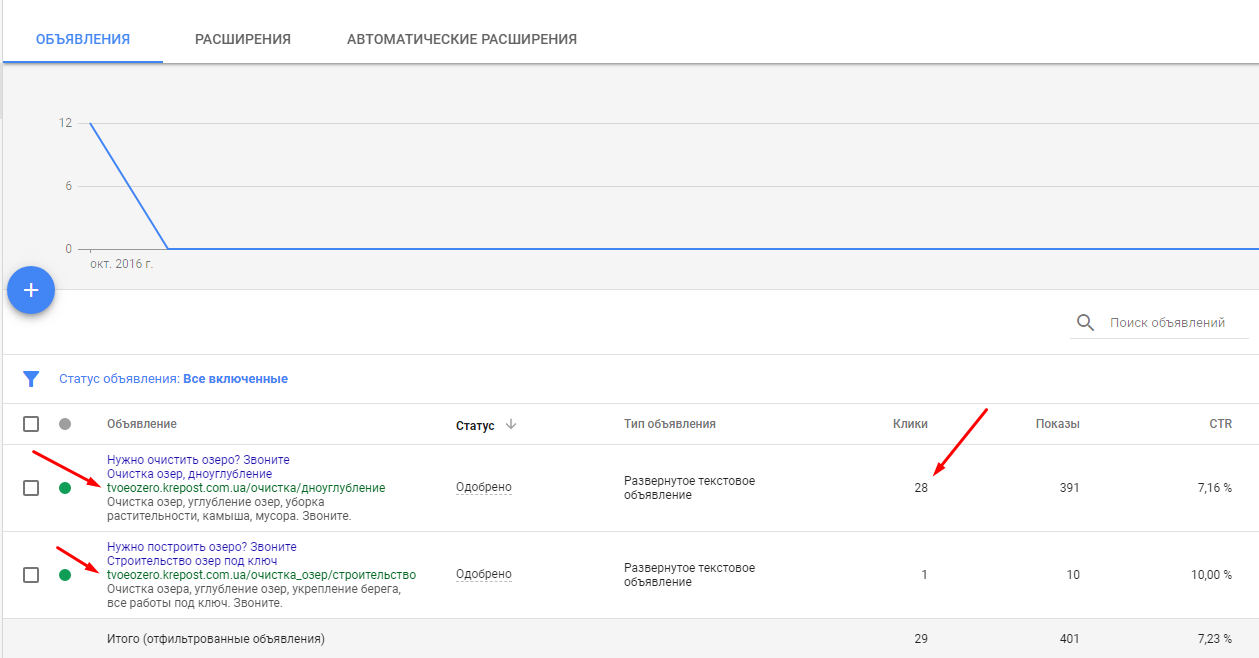Switch to the ОБЪЯВЛЕНИЯ tab

click(83, 39)
